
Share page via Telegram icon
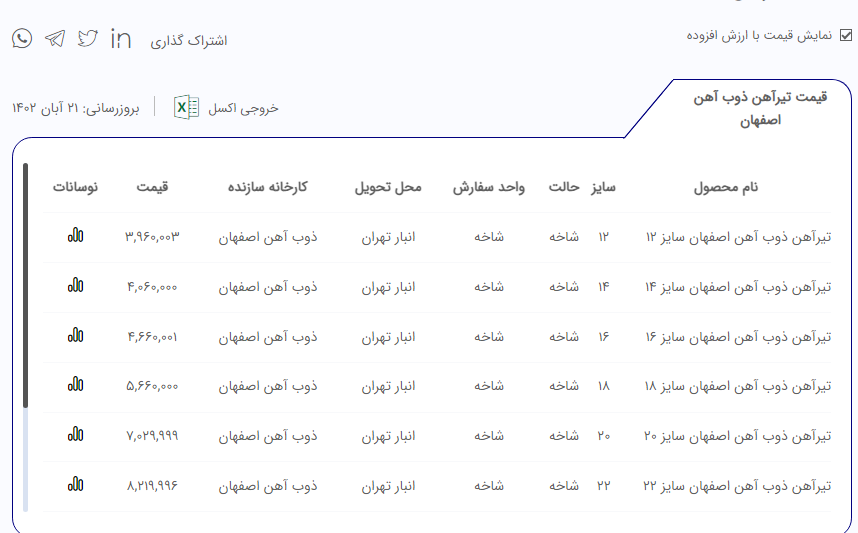55,39
